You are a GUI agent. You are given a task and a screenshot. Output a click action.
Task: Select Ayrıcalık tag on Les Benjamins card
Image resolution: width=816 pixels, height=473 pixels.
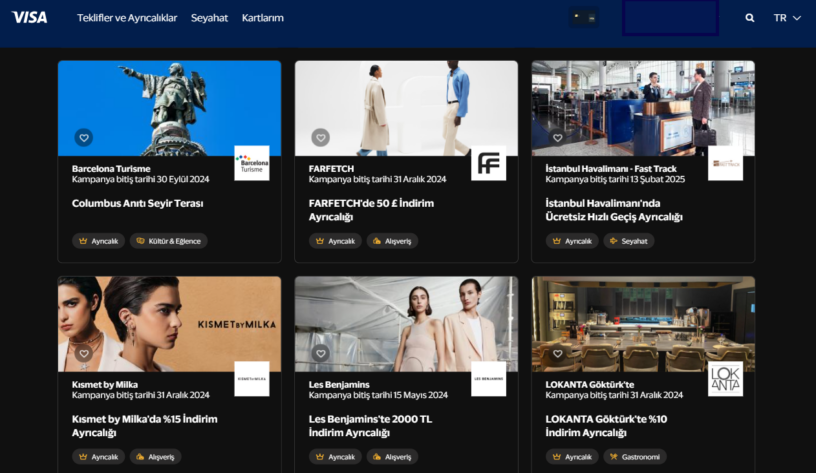[x=335, y=457]
